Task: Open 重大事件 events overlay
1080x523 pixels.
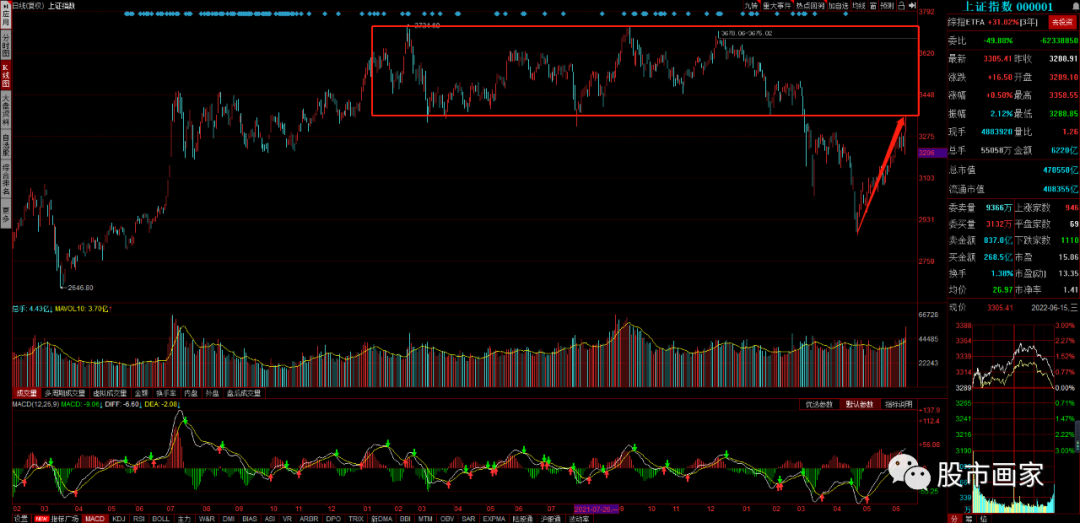Action: pyautogui.click(x=777, y=6)
